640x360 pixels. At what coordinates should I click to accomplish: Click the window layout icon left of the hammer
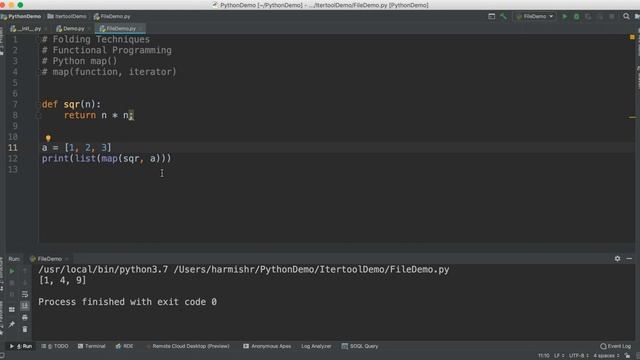tap(491, 16)
